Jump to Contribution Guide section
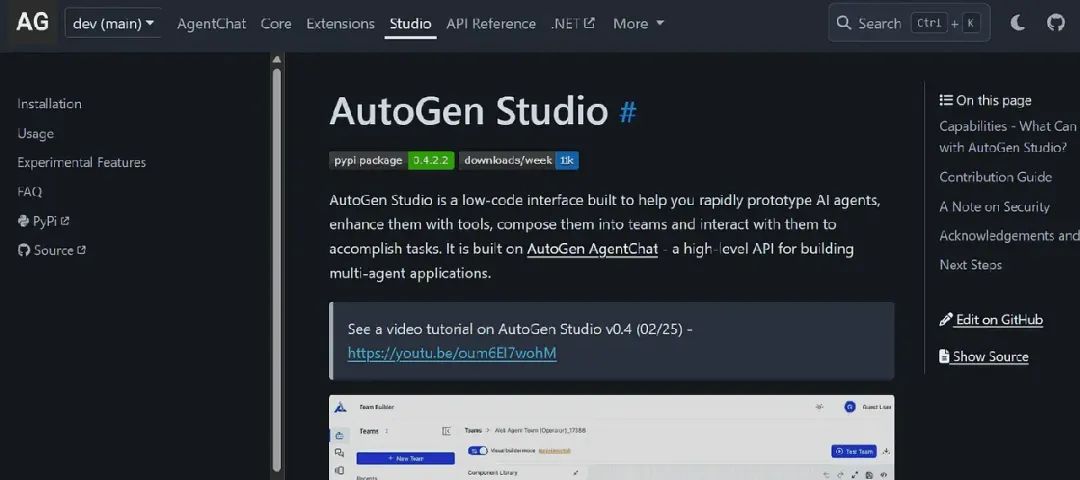Image resolution: width=1080 pixels, height=480 pixels. pos(995,177)
